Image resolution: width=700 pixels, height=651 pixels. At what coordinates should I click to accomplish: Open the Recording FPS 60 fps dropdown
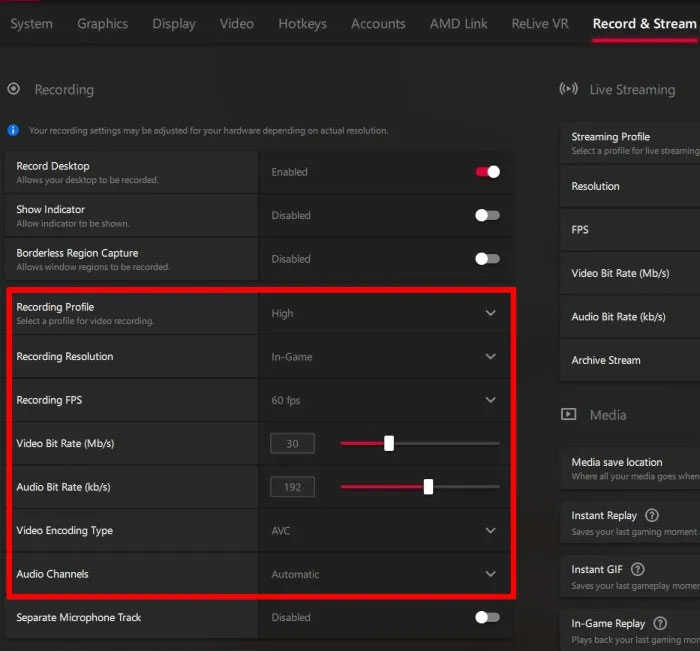point(385,400)
